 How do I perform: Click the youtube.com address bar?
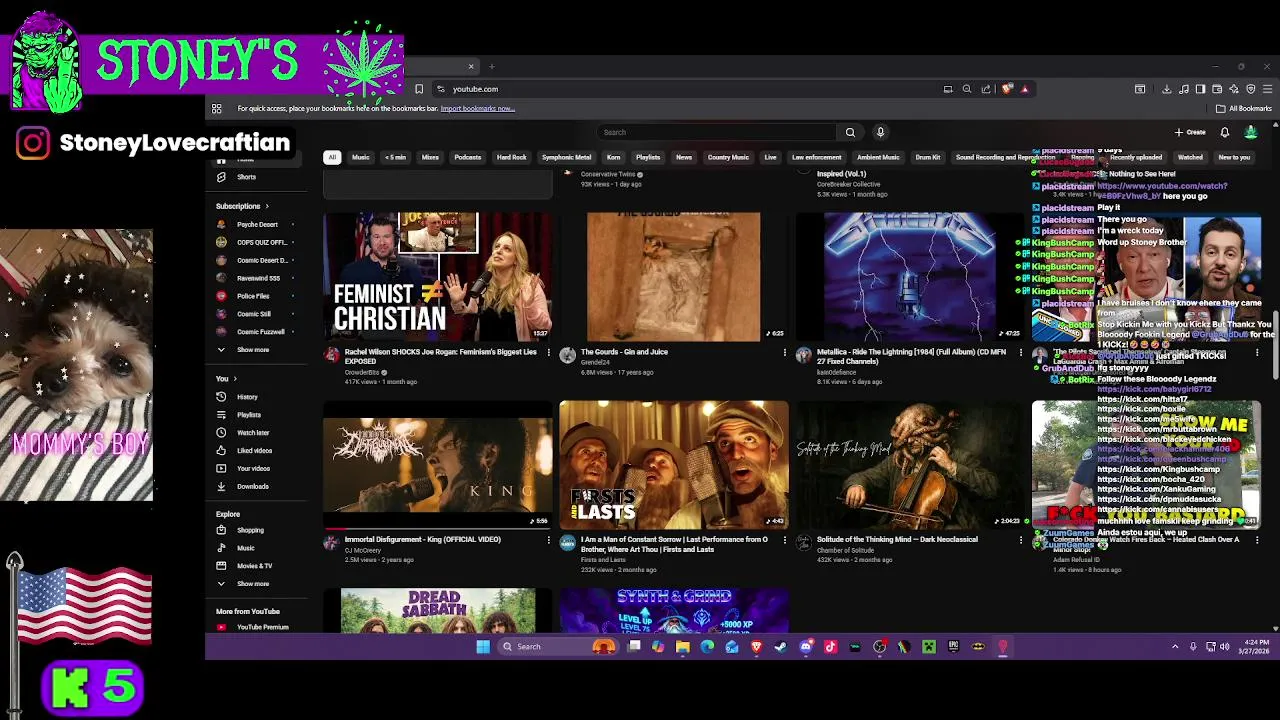coord(690,89)
